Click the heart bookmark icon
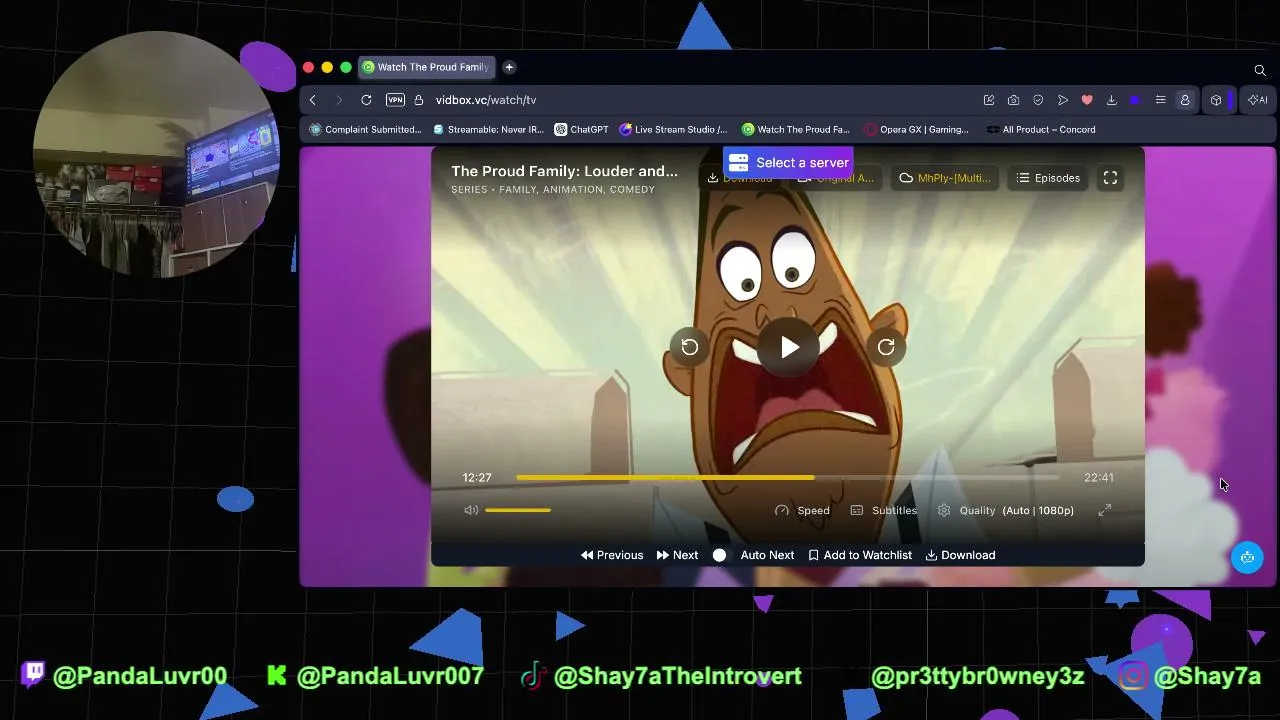Image resolution: width=1280 pixels, height=720 pixels. click(x=1087, y=100)
